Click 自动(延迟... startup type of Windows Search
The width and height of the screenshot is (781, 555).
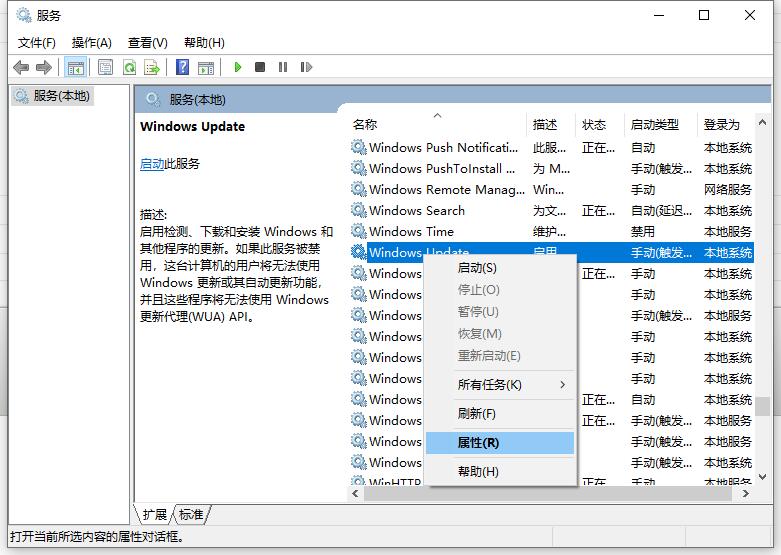[x=661, y=211]
